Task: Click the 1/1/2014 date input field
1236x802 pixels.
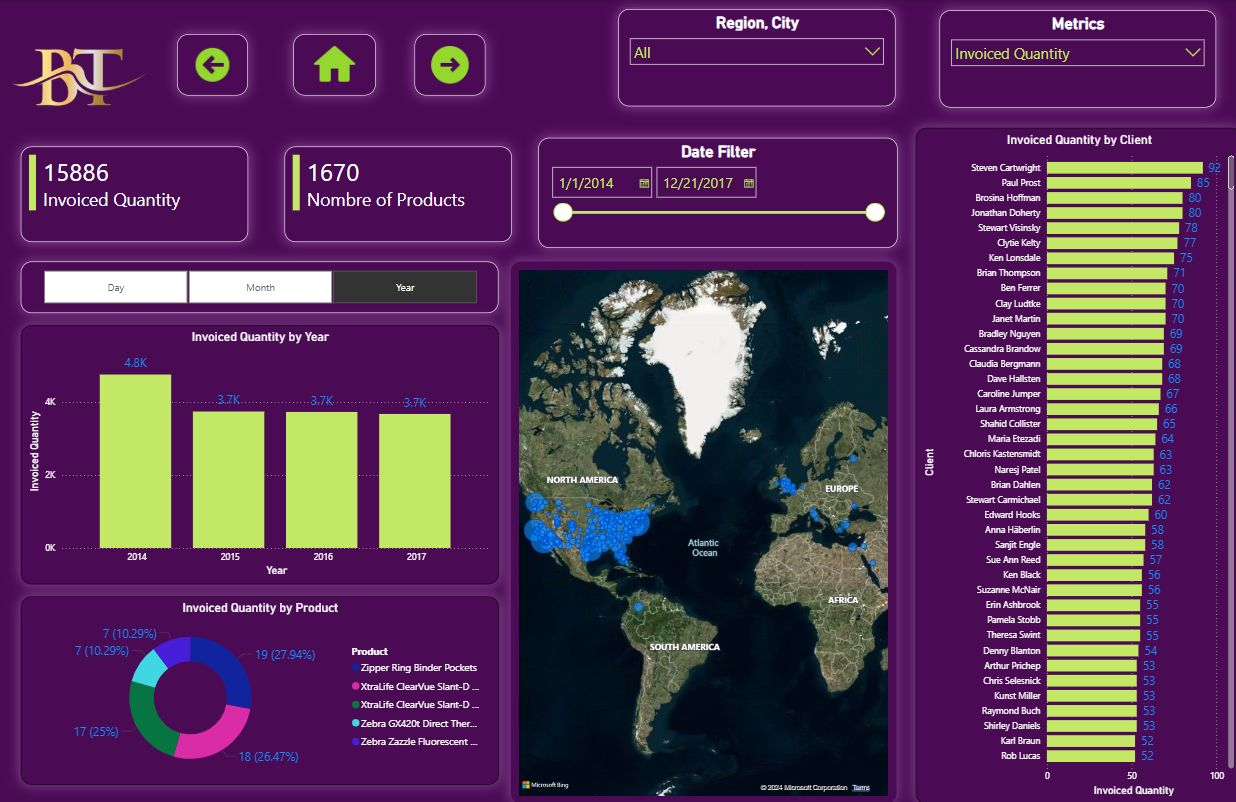Action: pos(590,182)
